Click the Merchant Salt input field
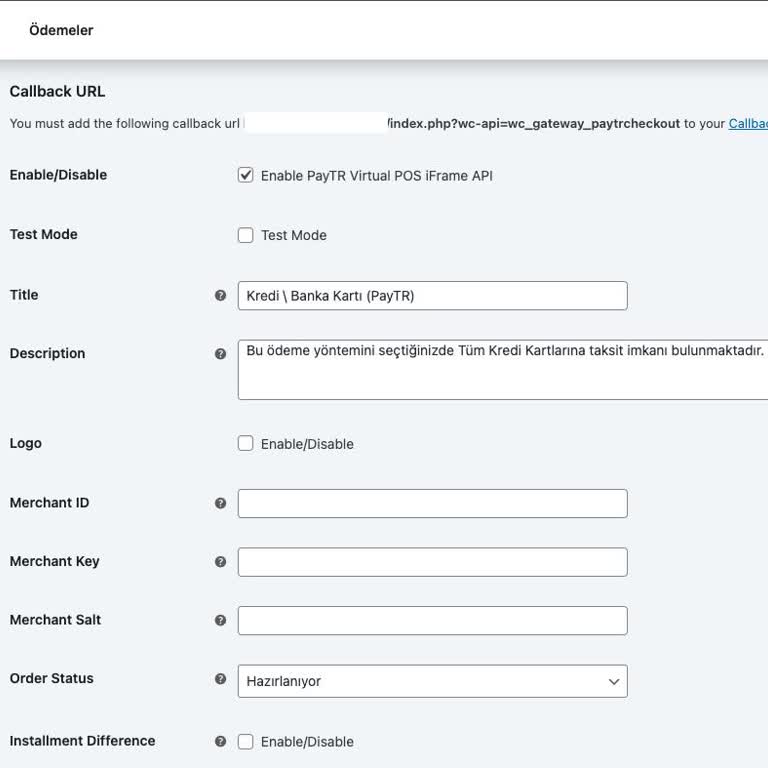Screen dimensions: 768x768 (x=432, y=620)
